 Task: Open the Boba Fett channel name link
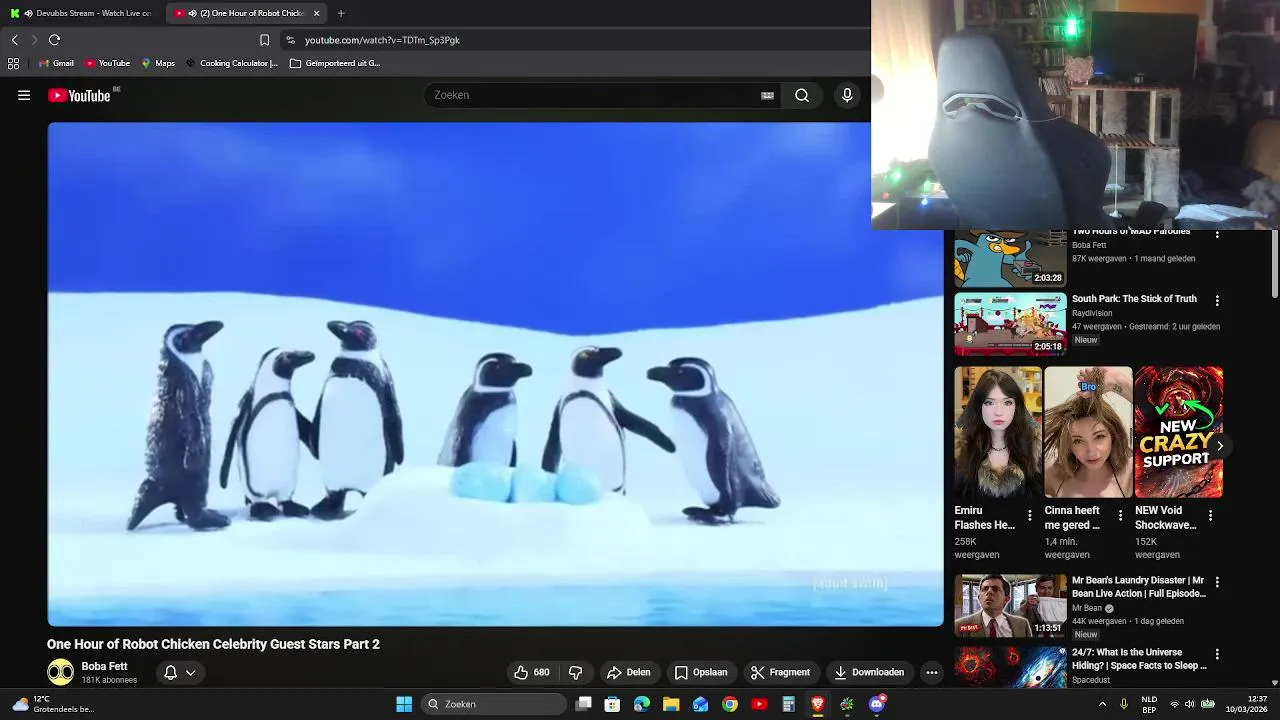point(104,666)
